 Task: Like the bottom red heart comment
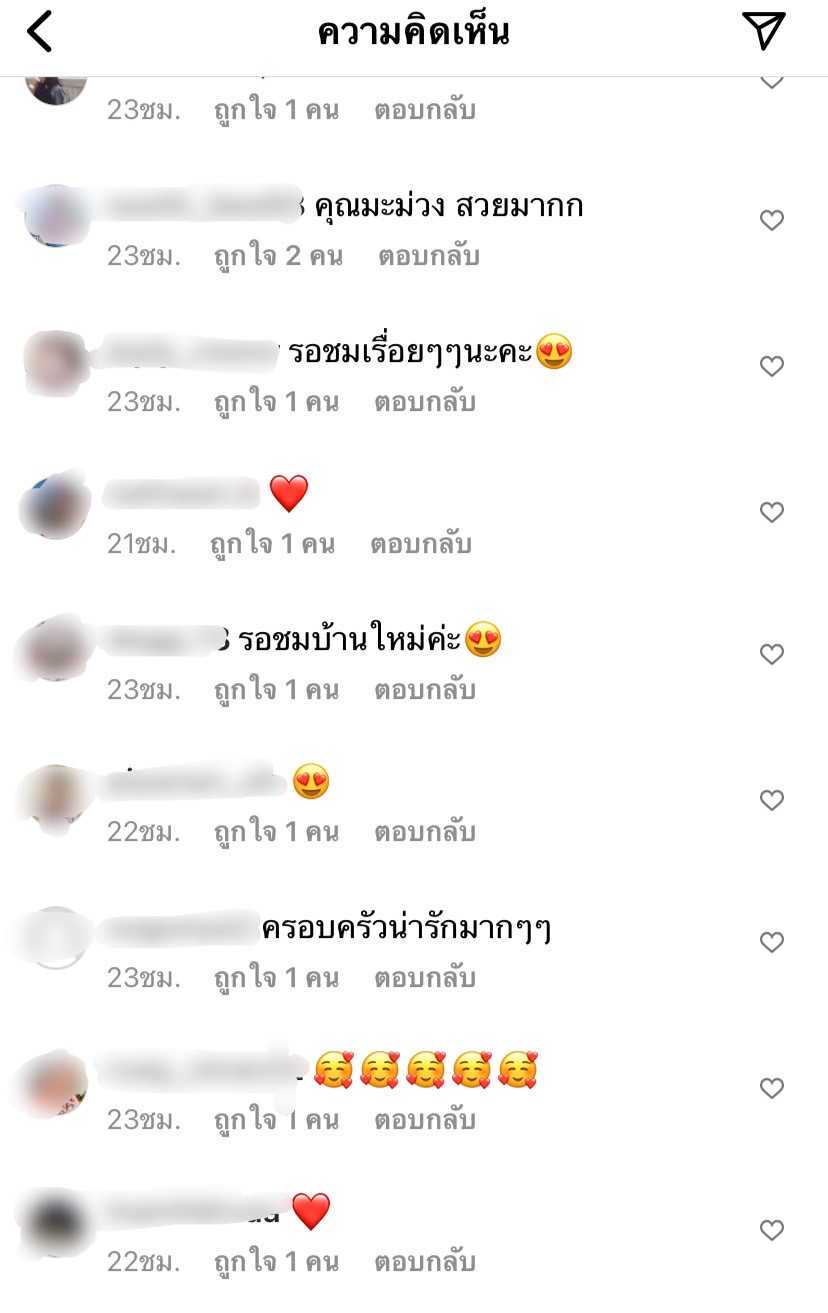click(x=771, y=1230)
